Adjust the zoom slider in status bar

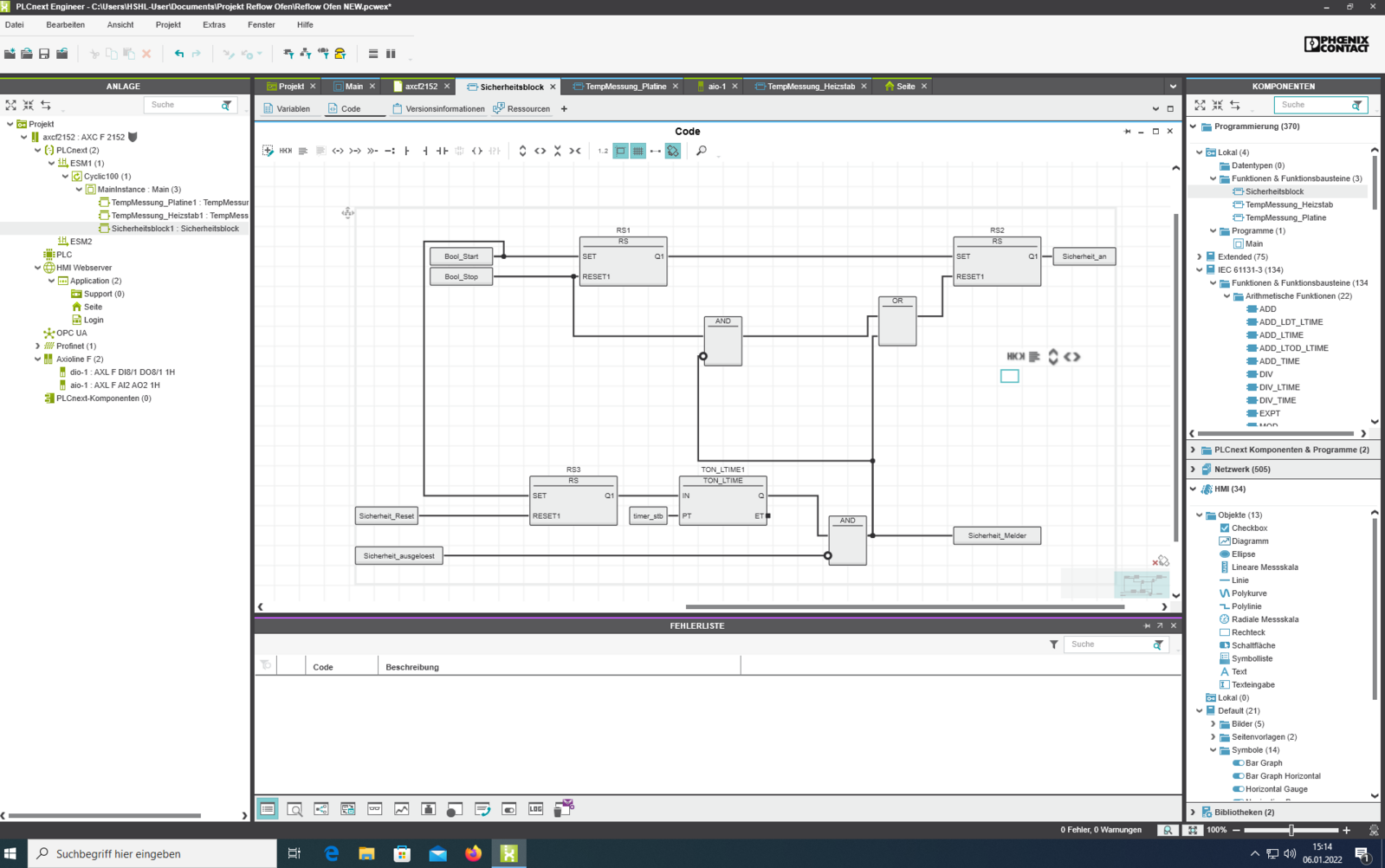click(x=1291, y=830)
